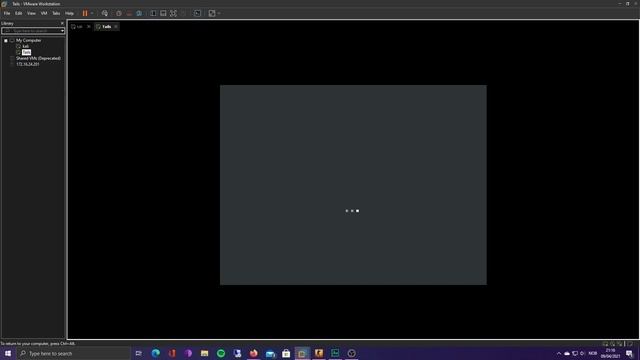This screenshot has width=640, height=360.
Task: Open the Office app on the taskbar
Action: point(172,353)
